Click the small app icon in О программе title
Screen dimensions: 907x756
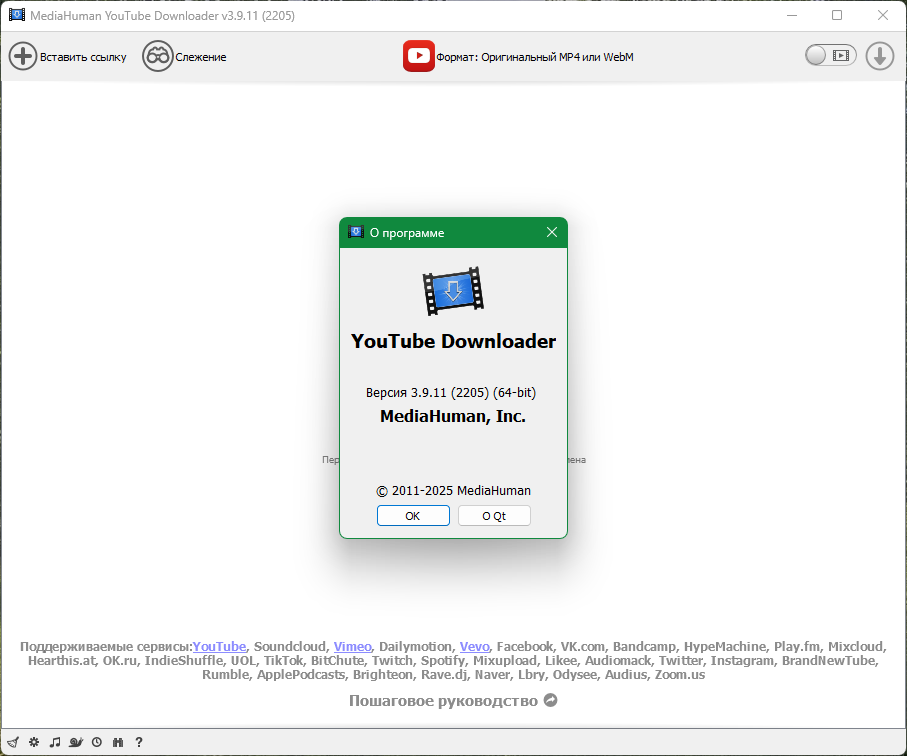[x=356, y=232]
